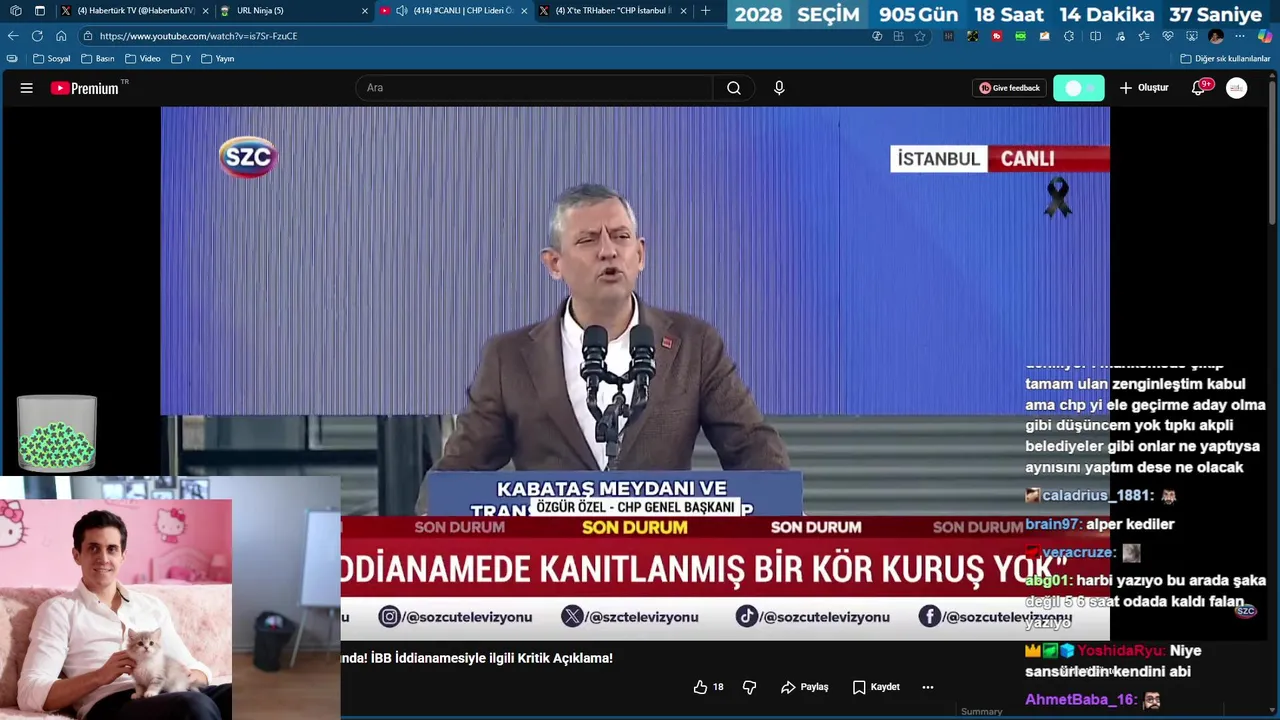
Task: Toggle the green switch in YouTube header
Action: tap(1079, 88)
